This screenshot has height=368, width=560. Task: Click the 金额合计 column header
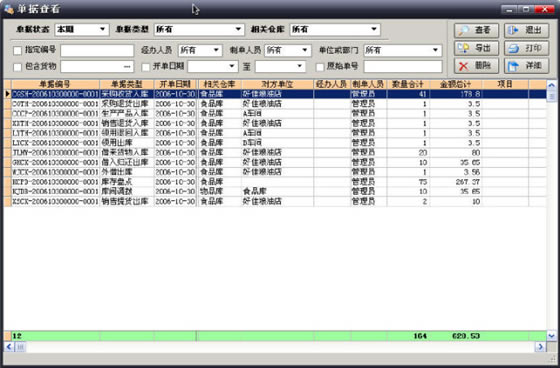pyautogui.click(x=456, y=84)
